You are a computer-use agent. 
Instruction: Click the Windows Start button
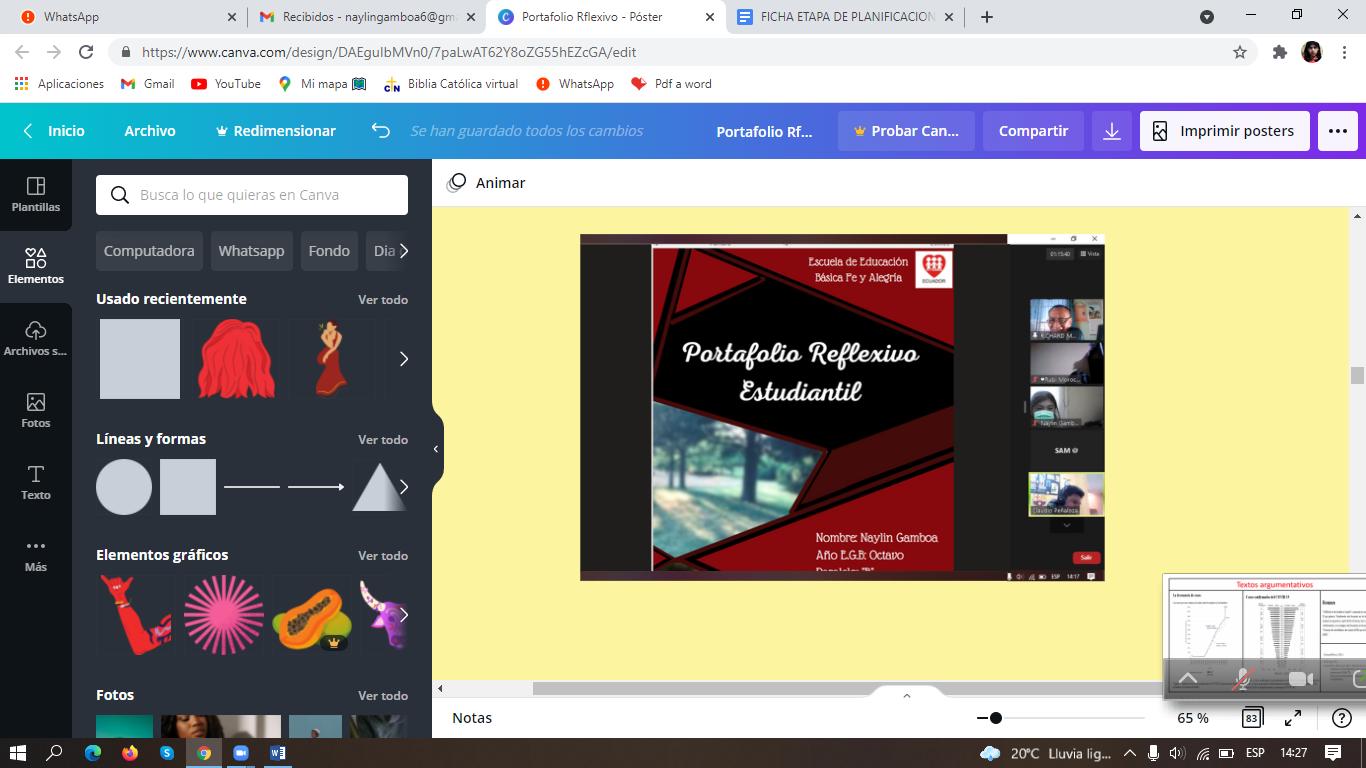tap(18, 753)
